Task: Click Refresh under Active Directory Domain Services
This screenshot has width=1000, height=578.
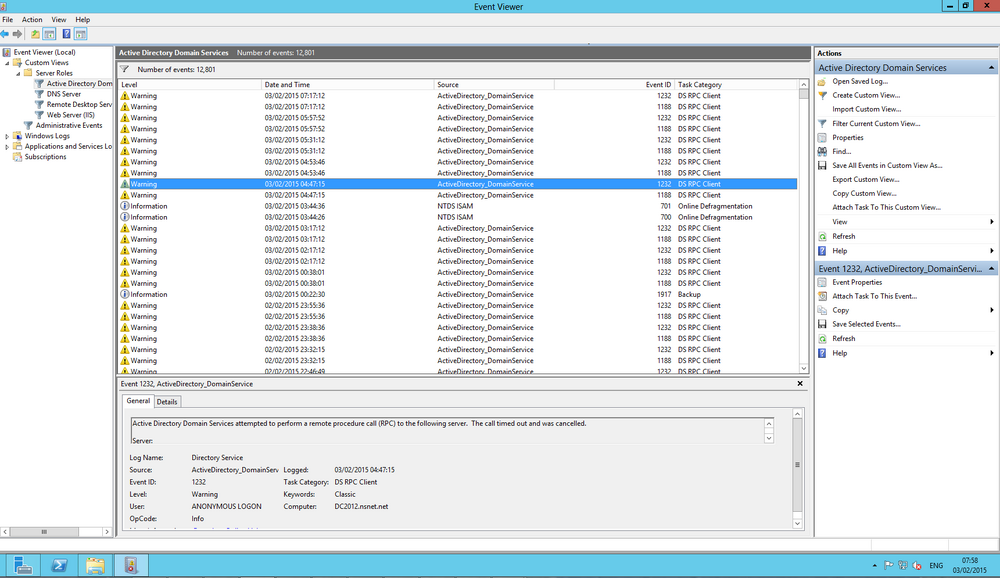Action: click(x=843, y=236)
